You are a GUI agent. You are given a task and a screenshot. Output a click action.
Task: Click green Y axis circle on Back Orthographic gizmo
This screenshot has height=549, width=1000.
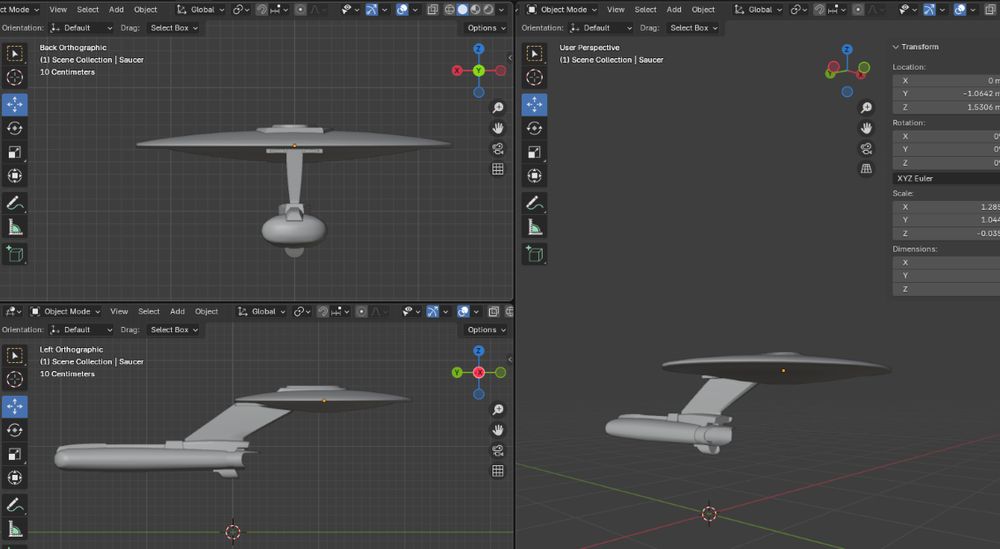tap(479, 71)
